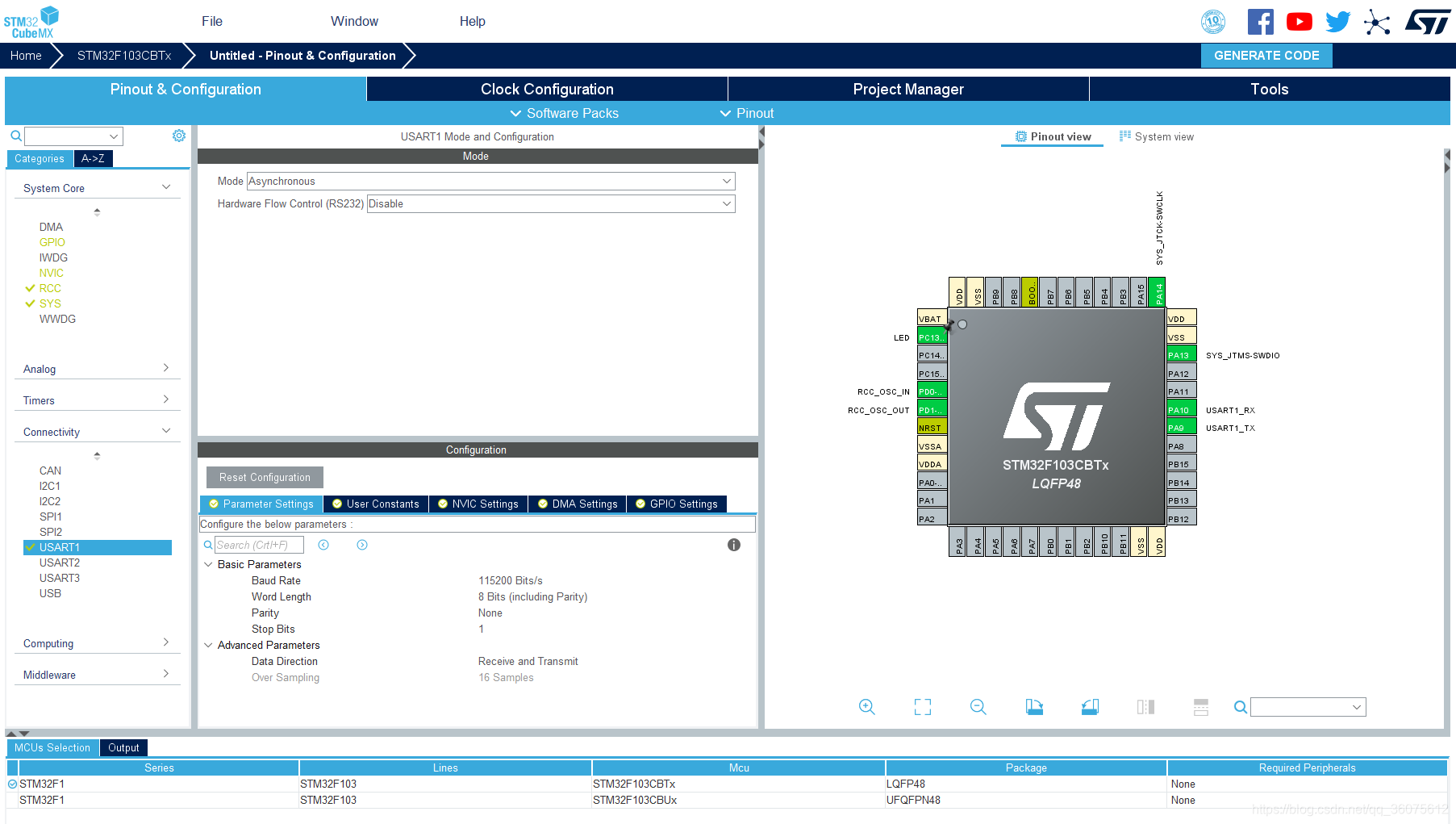Screen dimensions: 1456x824
Task: Select the PA10 USART1_RX pin
Action: pyautogui.click(x=1182, y=410)
